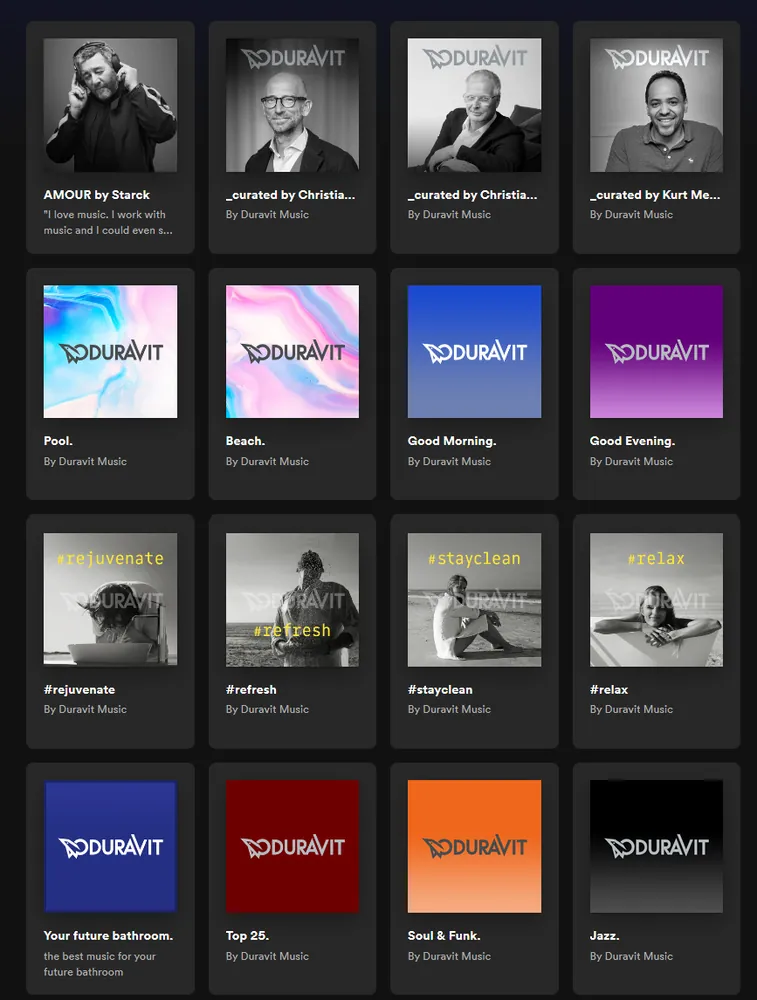
Task: Open the dark red Top 25 cover
Action: pyautogui.click(x=292, y=846)
